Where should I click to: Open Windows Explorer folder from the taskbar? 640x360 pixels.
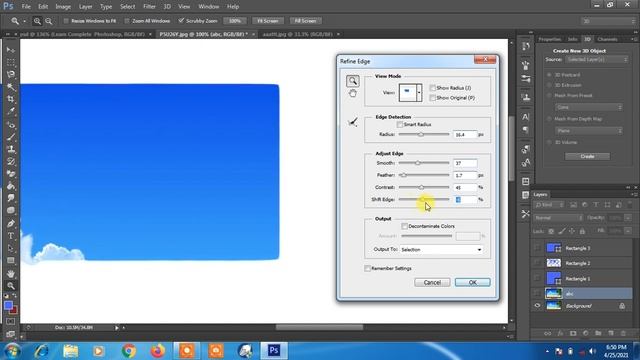[71, 351]
